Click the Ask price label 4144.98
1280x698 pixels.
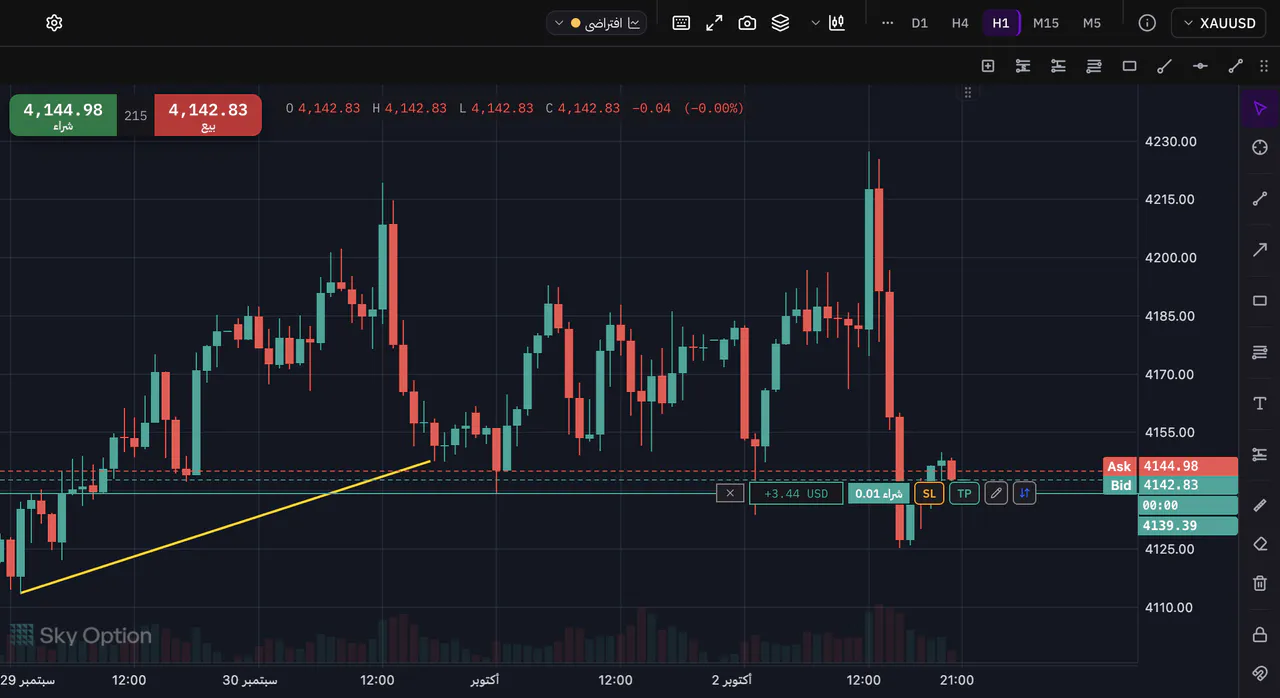1170,467
